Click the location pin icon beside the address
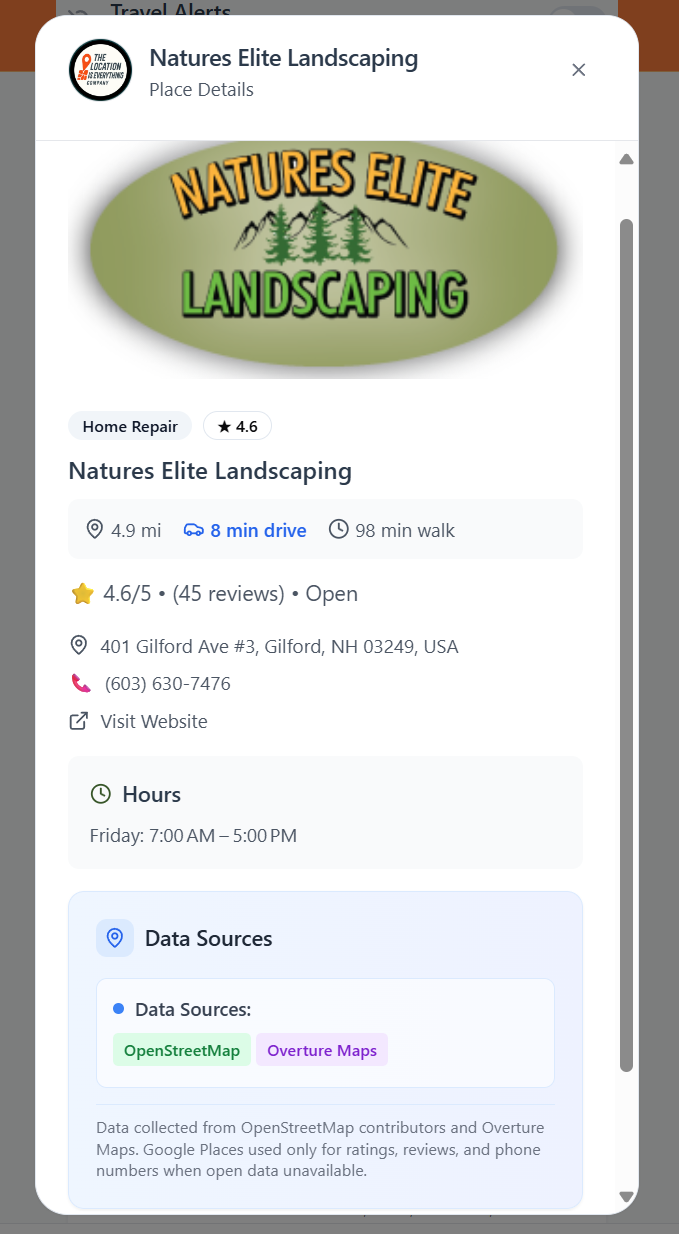 (x=79, y=645)
